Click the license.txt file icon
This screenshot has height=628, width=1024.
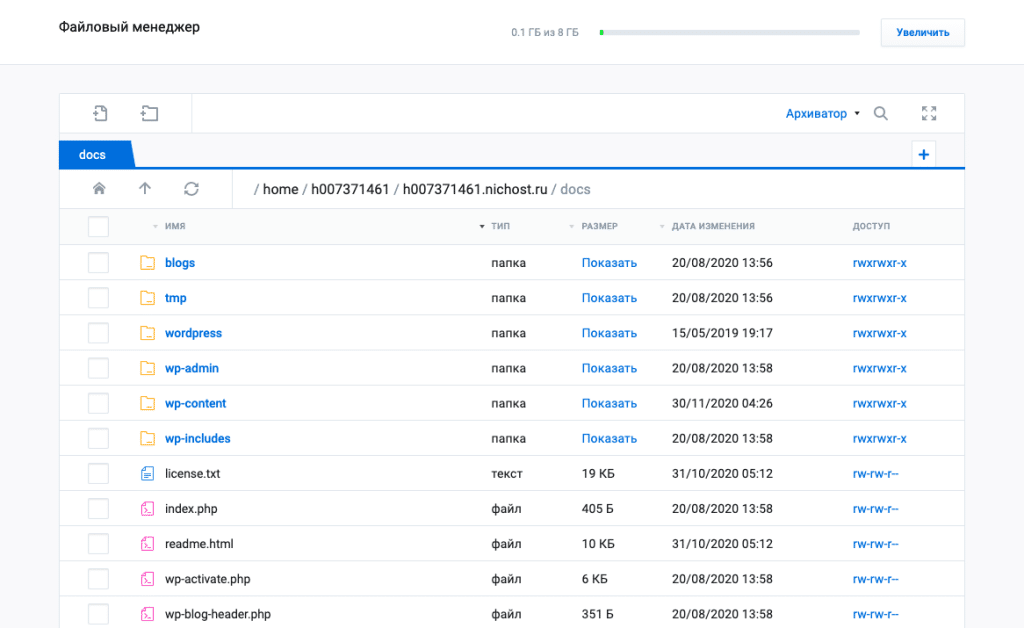[x=148, y=473]
